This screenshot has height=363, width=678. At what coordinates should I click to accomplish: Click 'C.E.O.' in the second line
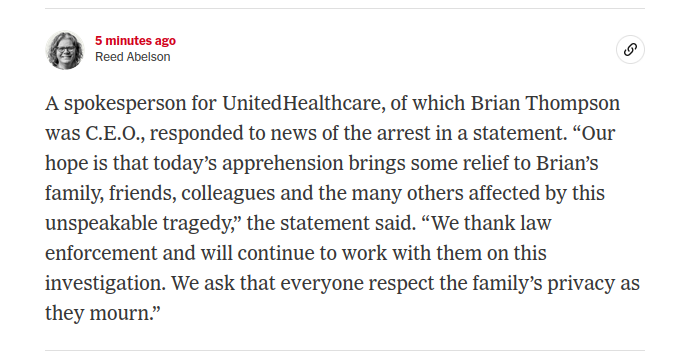pos(116,133)
